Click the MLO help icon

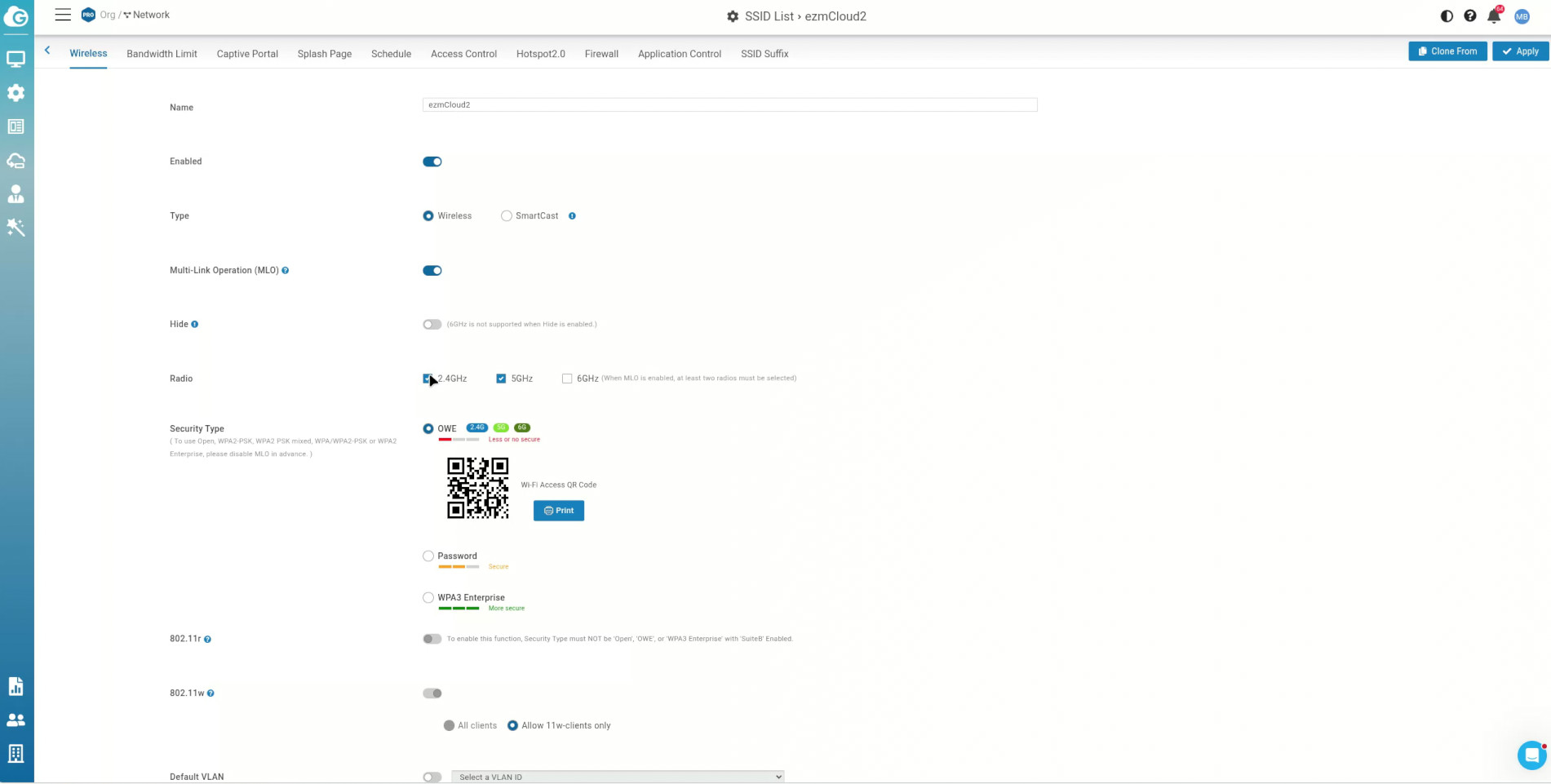click(x=286, y=271)
